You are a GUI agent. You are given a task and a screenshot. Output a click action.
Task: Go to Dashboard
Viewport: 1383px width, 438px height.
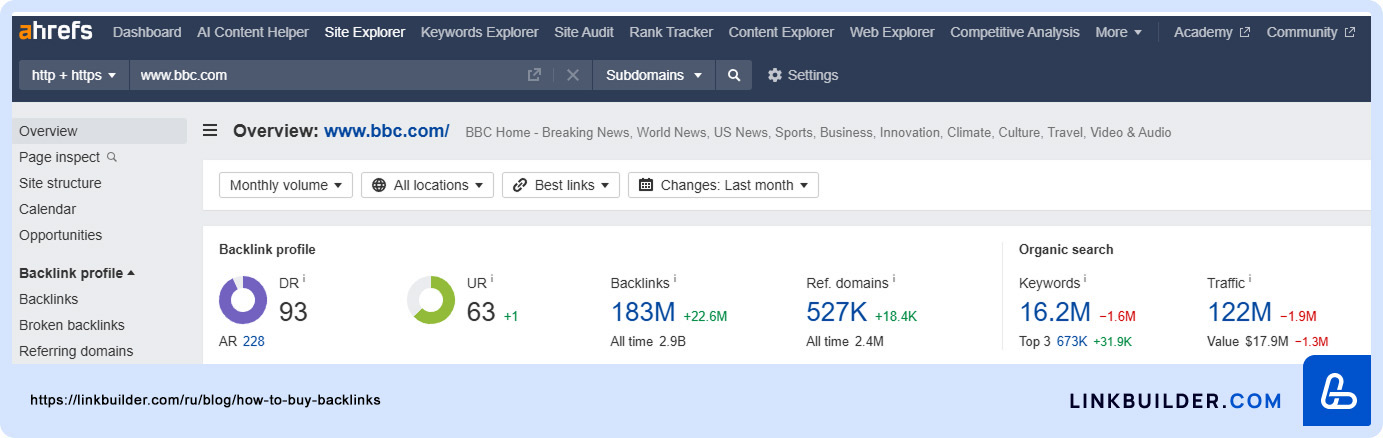pyautogui.click(x=147, y=32)
